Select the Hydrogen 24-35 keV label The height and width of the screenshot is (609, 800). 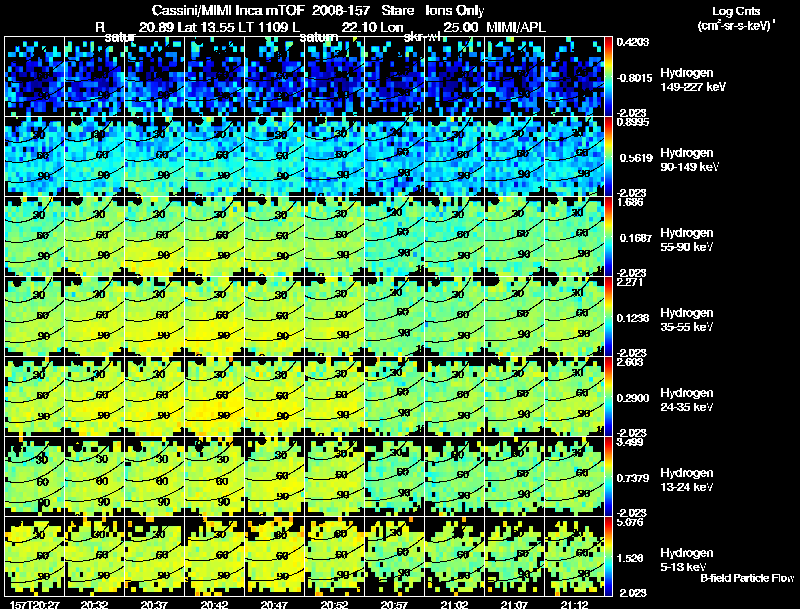point(687,400)
